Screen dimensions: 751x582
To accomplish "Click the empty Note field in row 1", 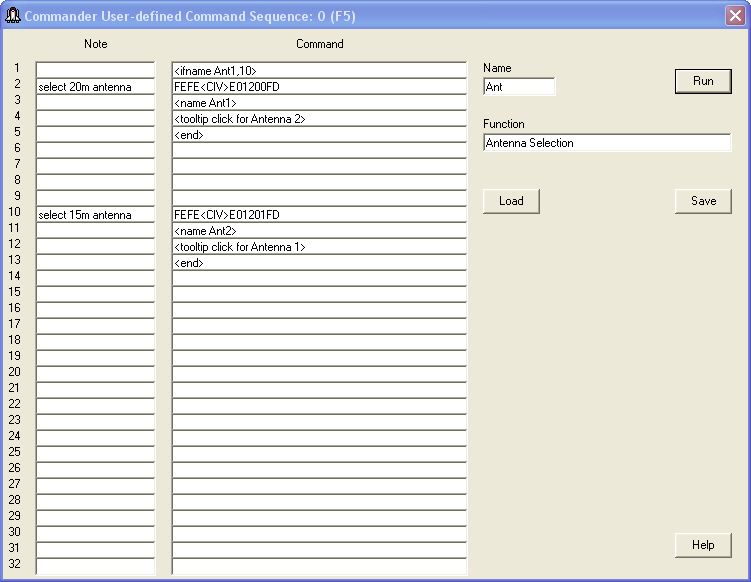I will point(95,70).
